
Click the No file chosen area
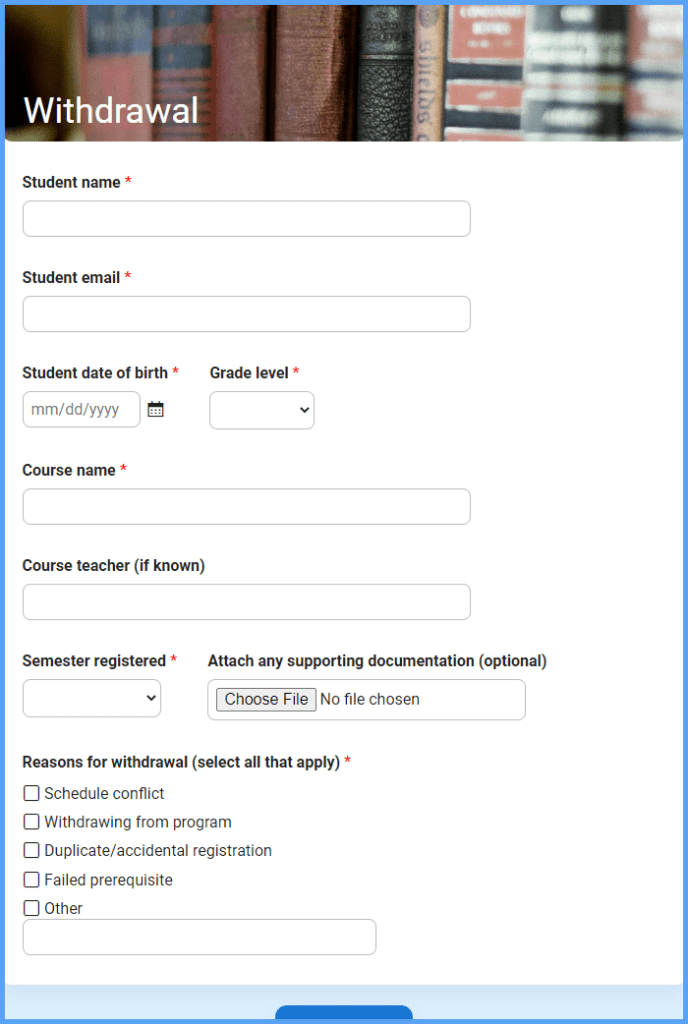click(x=378, y=699)
